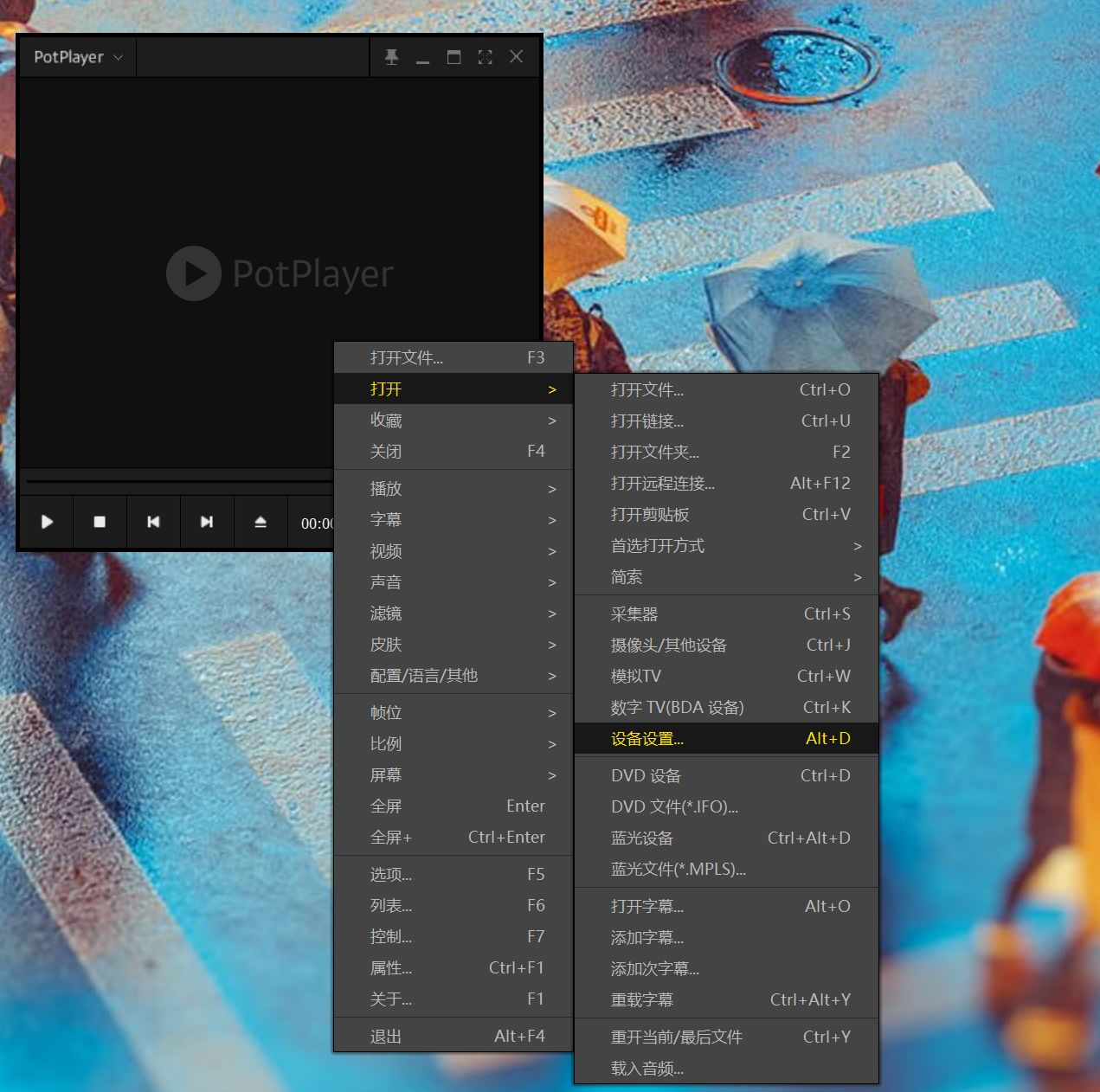Skip to next file with the forward icon
Image resolution: width=1100 pixels, height=1092 pixels.
point(207,522)
